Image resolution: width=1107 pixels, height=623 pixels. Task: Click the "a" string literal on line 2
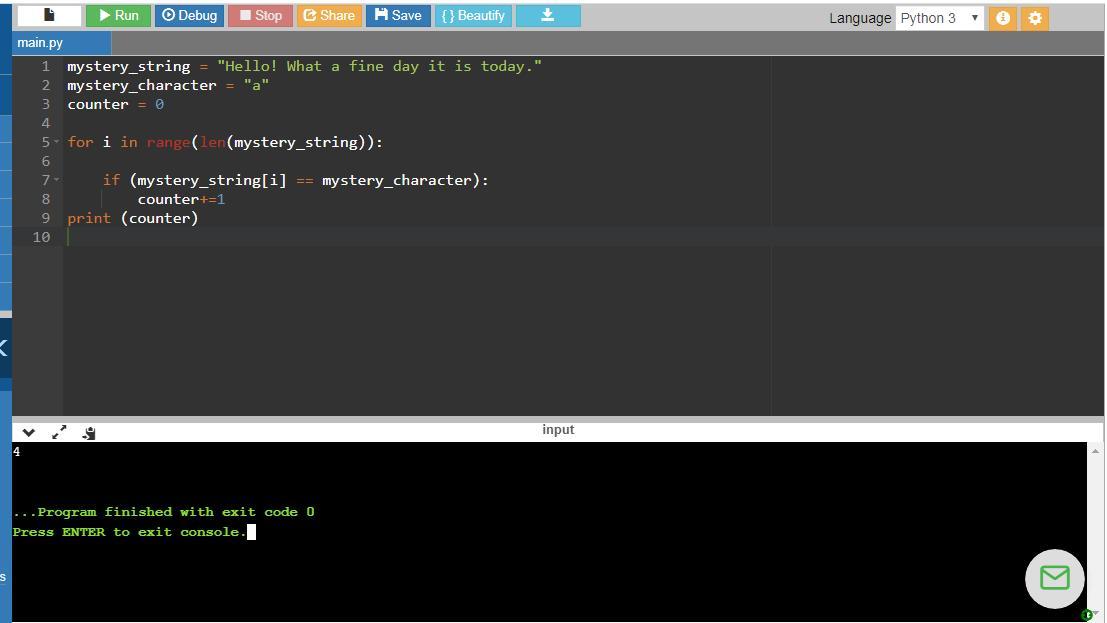click(256, 85)
